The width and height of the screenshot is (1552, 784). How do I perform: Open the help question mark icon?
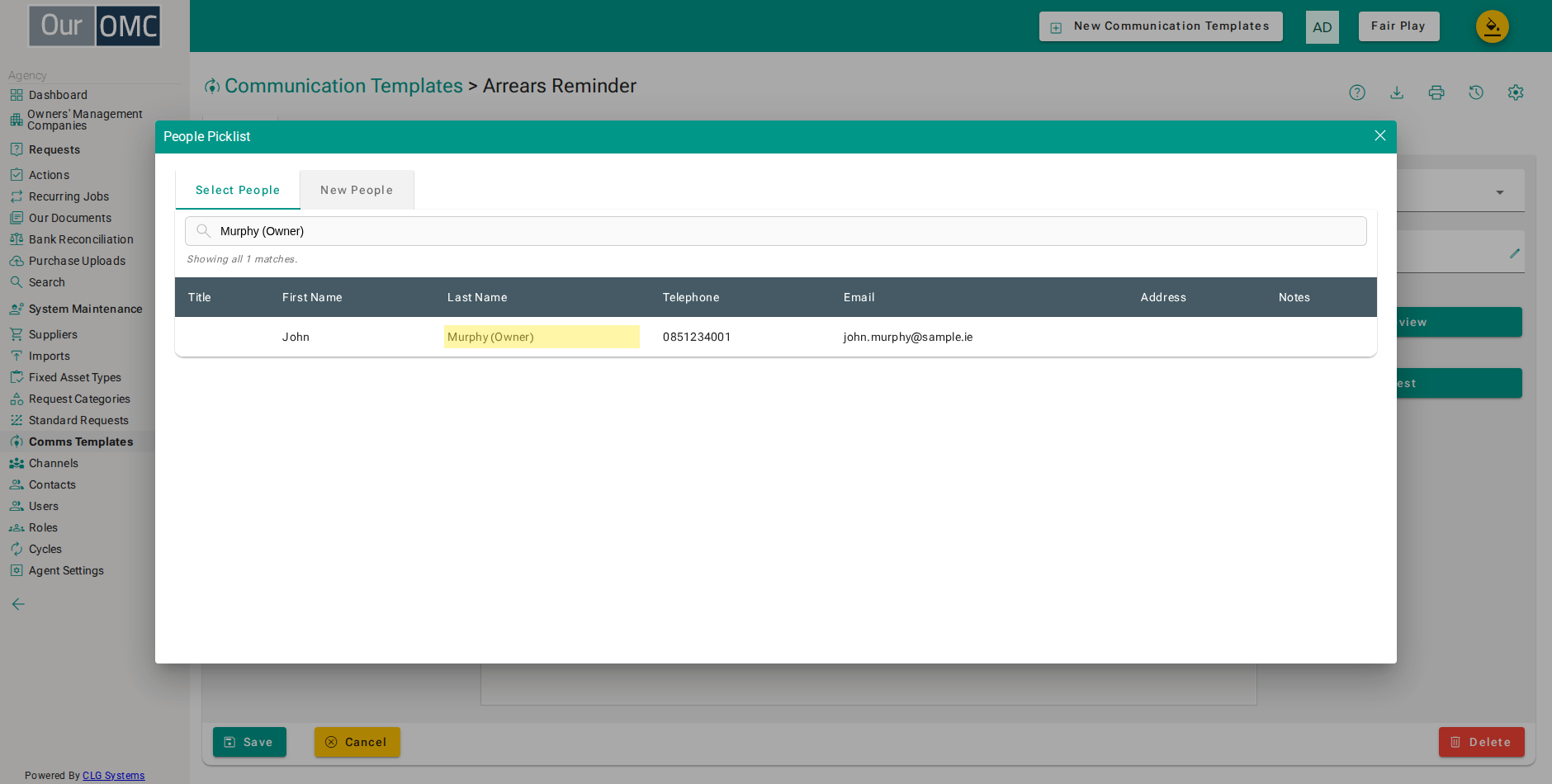coord(1357,92)
